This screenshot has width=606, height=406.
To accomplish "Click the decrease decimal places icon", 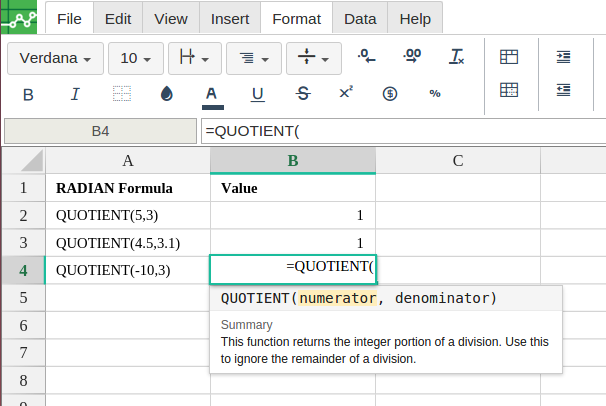I will [366, 58].
